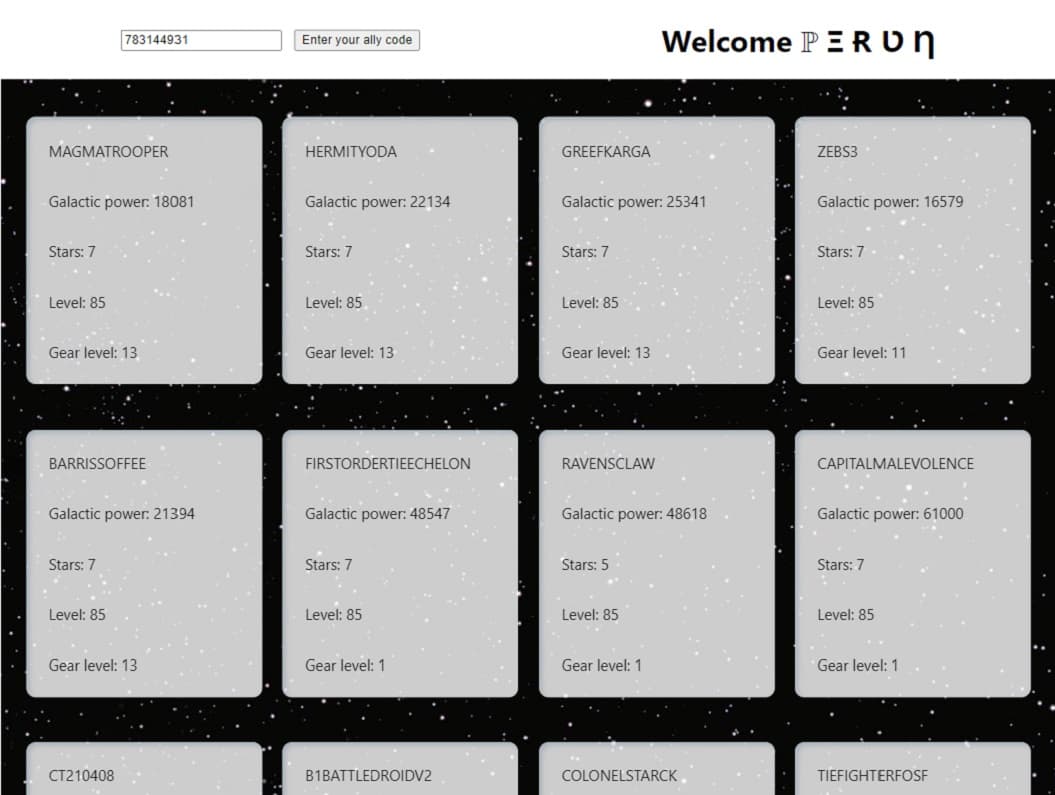Click "Galactic power: 16579" text
Screen dimensions: 1055x795
[x=890, y=202]
